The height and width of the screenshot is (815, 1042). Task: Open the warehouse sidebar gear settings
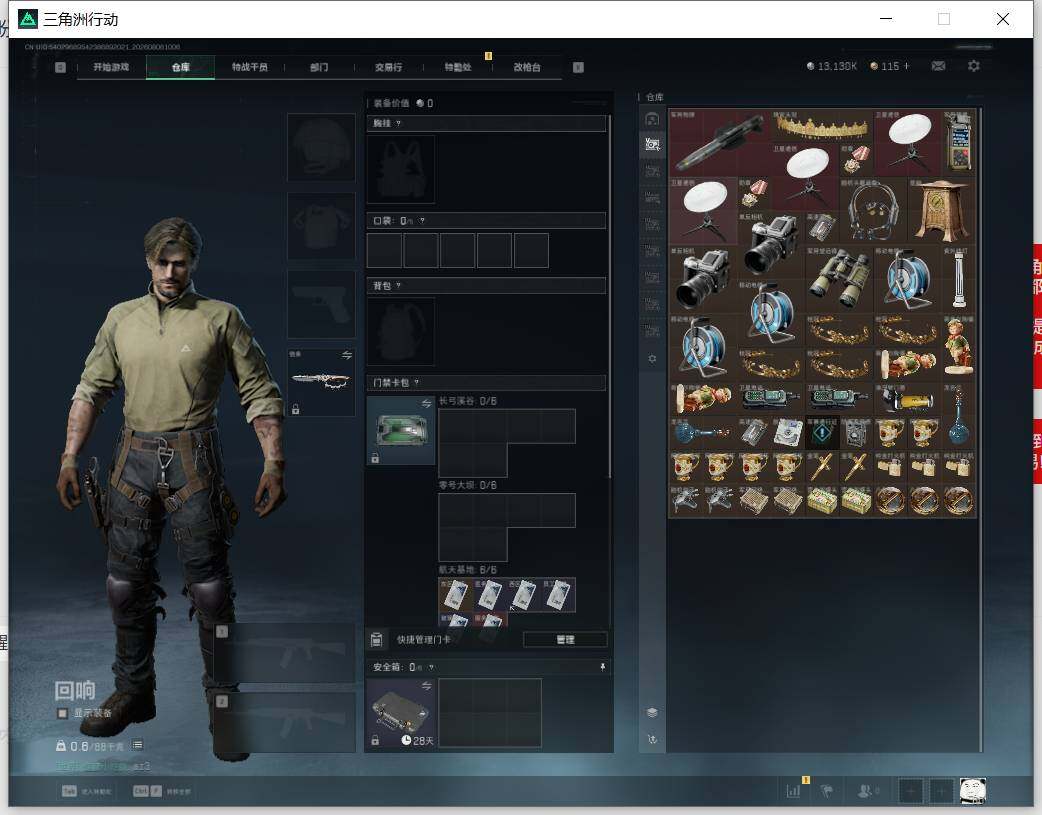652,358
